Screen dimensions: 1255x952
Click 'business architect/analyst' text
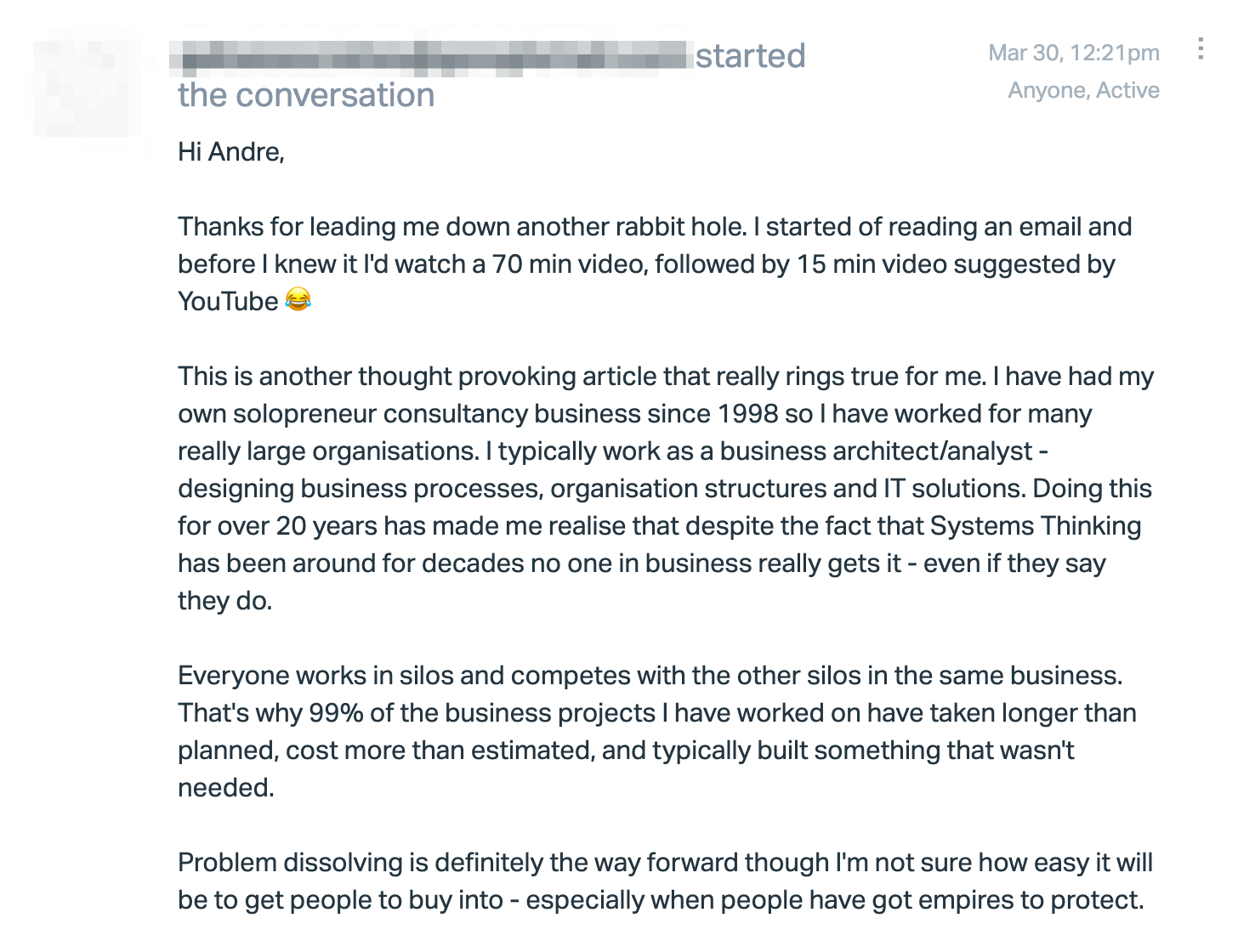pos(877,451)
